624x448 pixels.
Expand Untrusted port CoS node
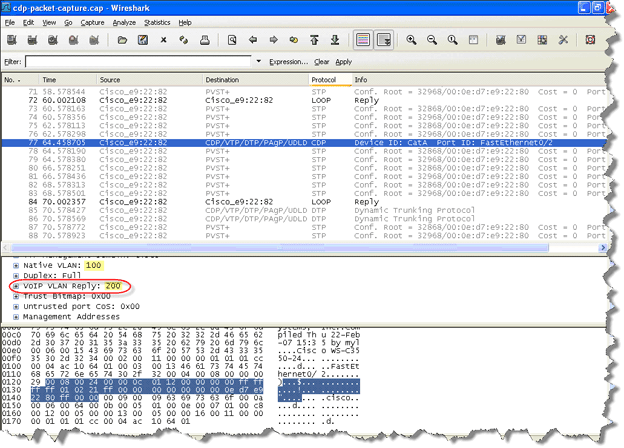coord(16,306)
